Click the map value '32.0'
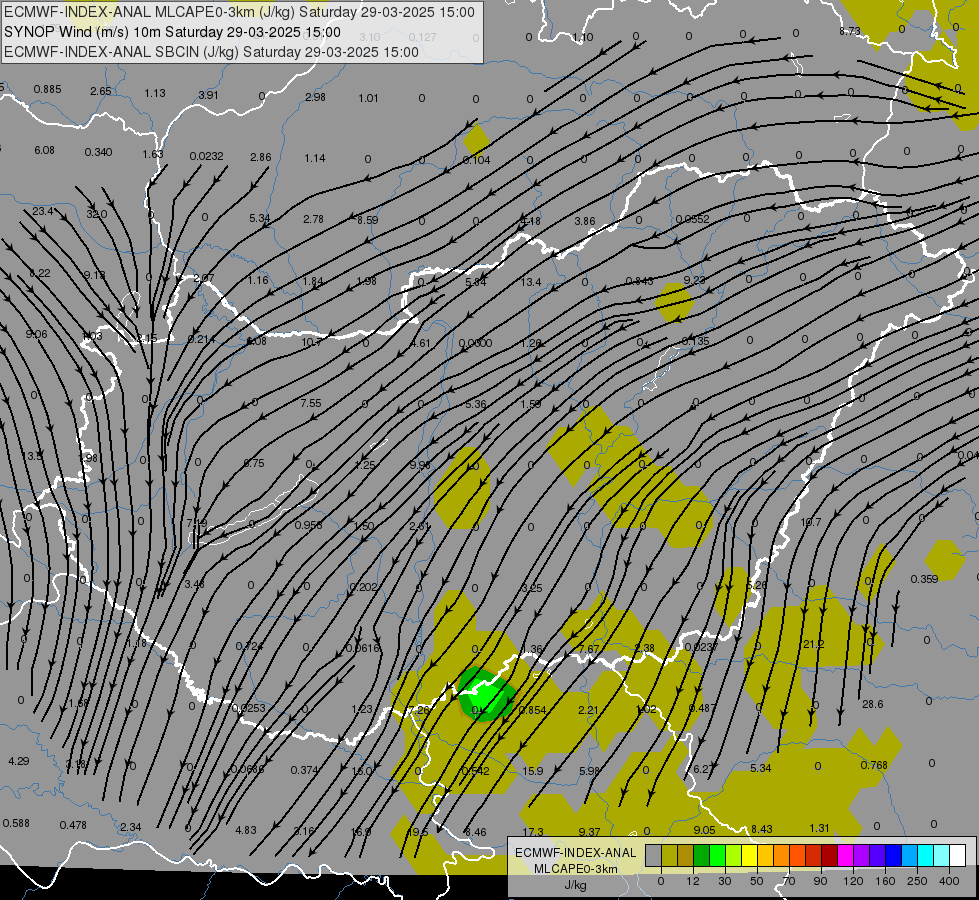 pos(97,214)
